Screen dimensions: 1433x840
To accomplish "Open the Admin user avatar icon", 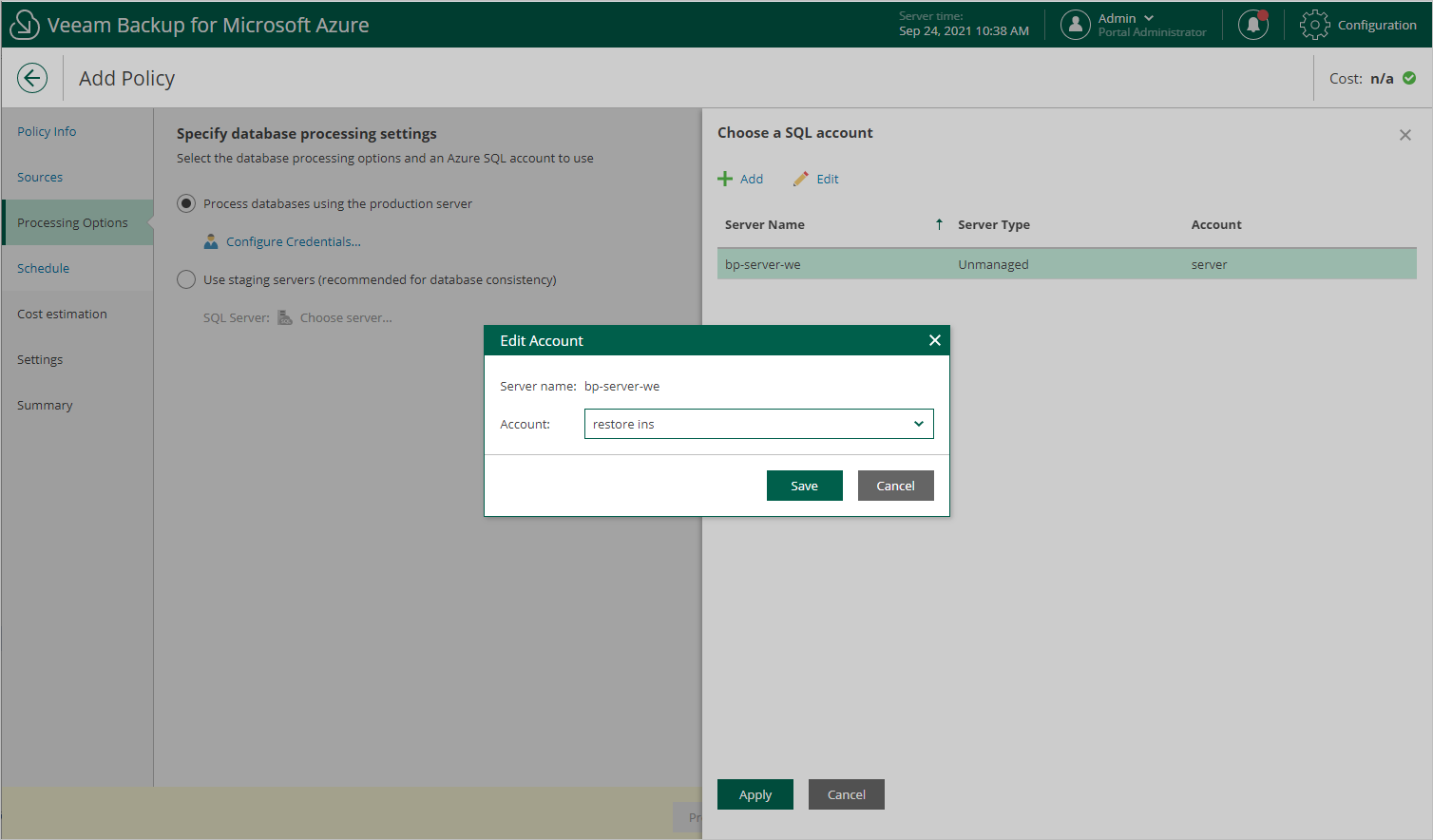I will (1075, 25).
